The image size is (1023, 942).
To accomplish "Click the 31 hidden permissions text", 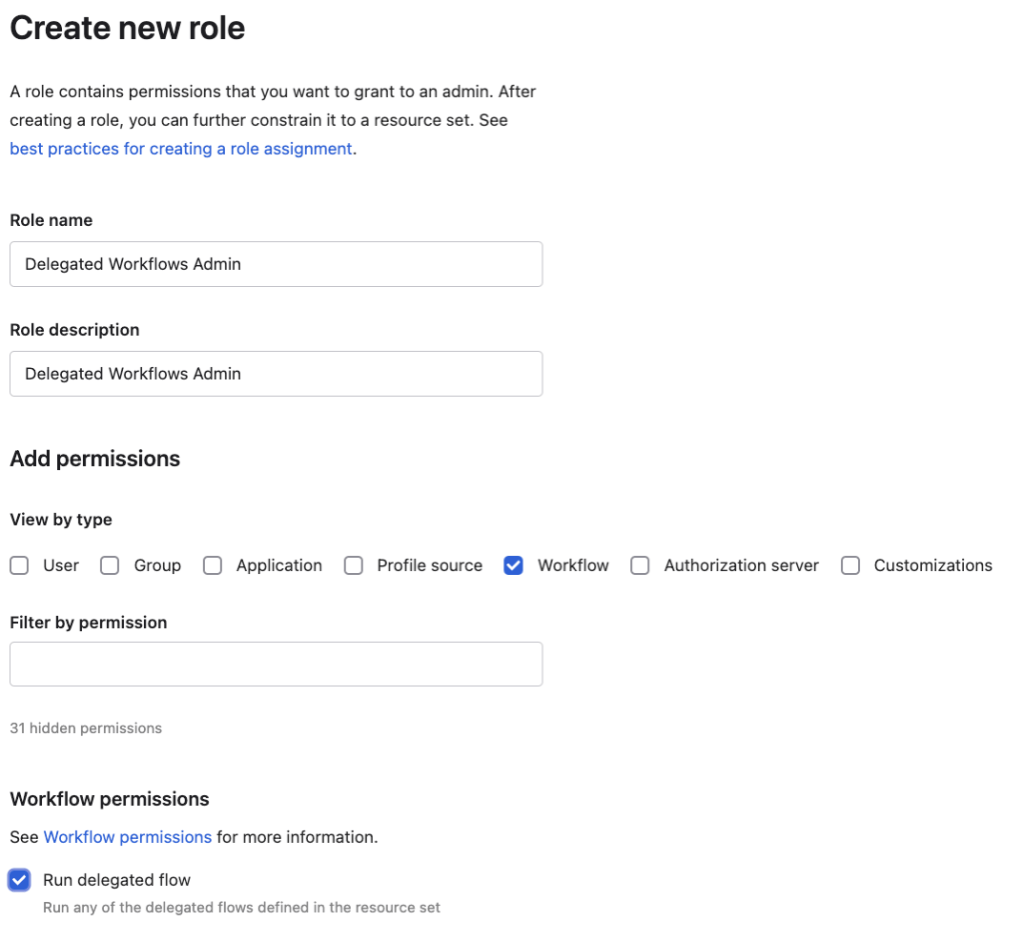I will [x=84, y=728].
